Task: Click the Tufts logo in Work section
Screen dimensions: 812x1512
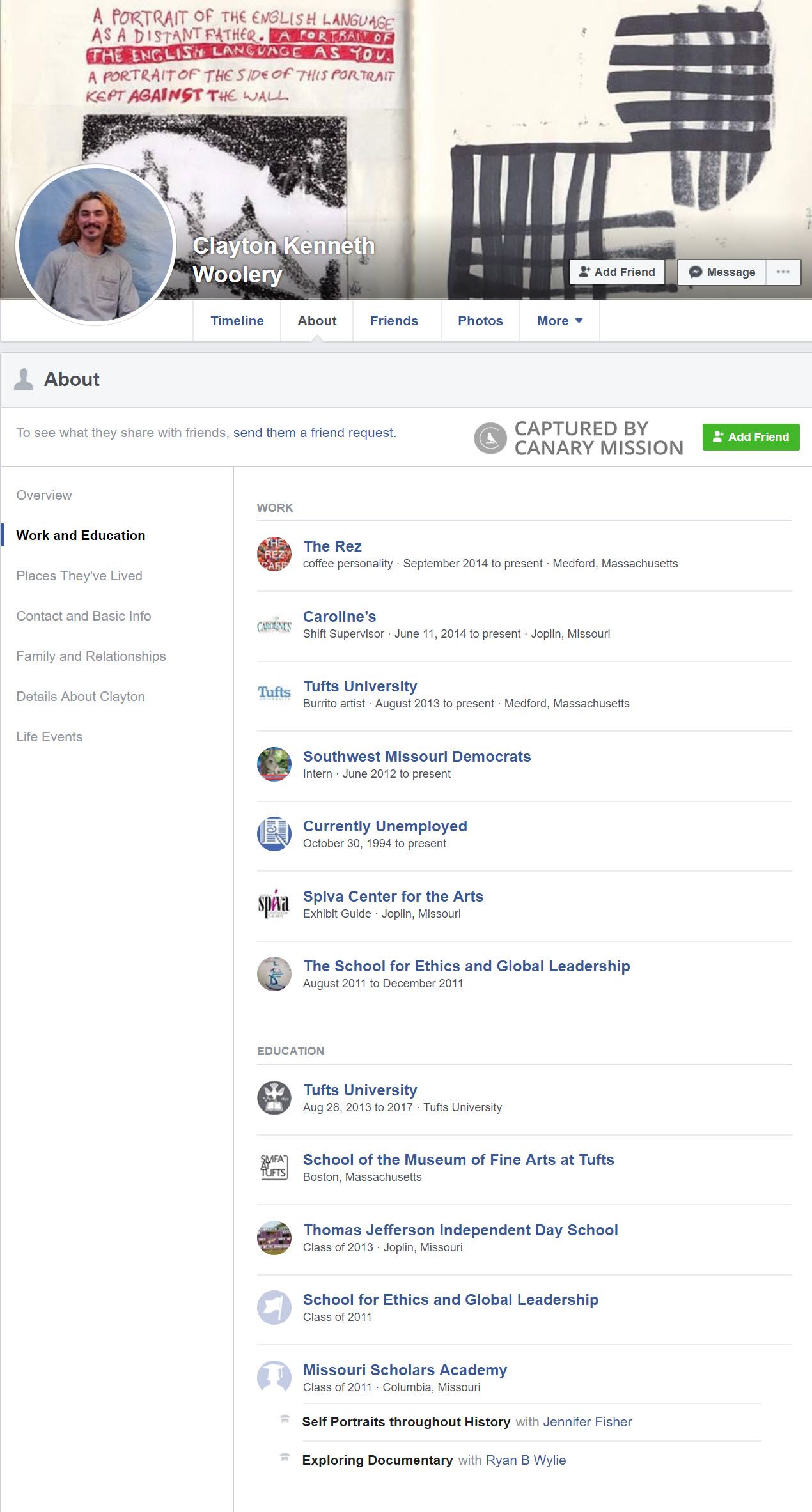Action: [x=274, y=694]
